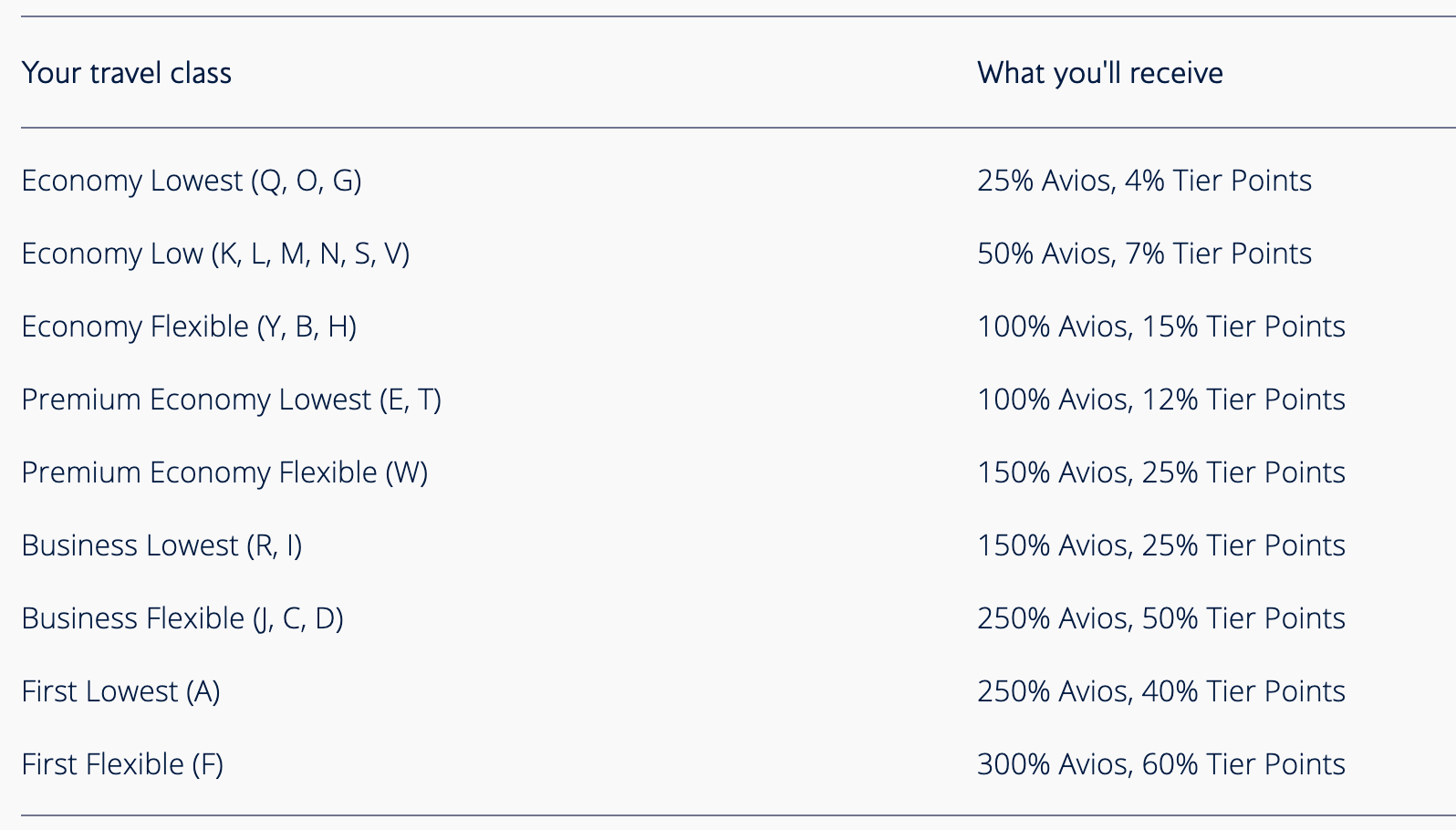Select the Economy Flexible (Y, B, H) text
This screenshot has width=1456, height=830.
189,327
